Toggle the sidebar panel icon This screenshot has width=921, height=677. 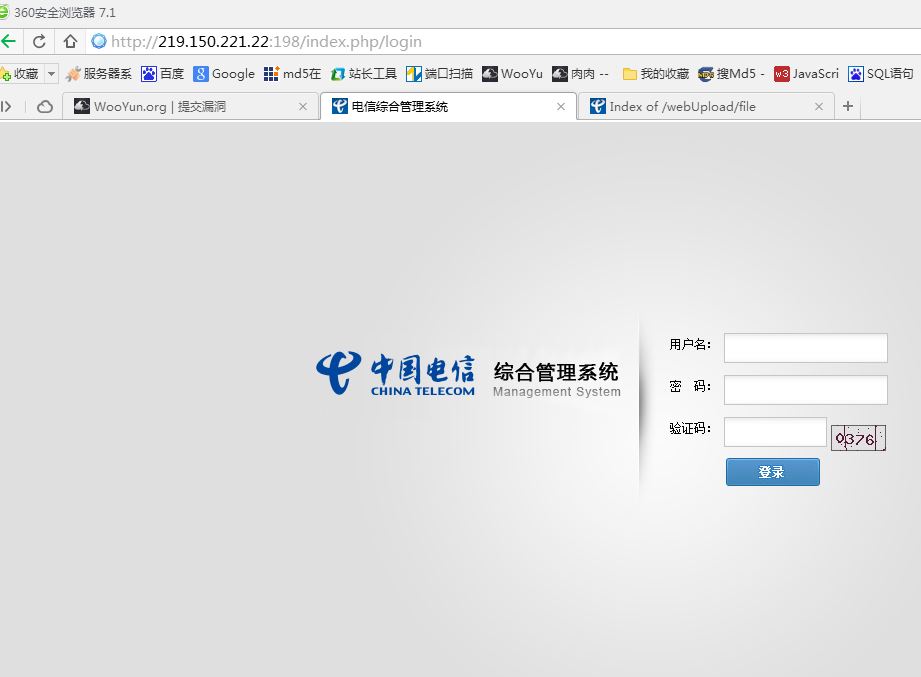point(6,107)
